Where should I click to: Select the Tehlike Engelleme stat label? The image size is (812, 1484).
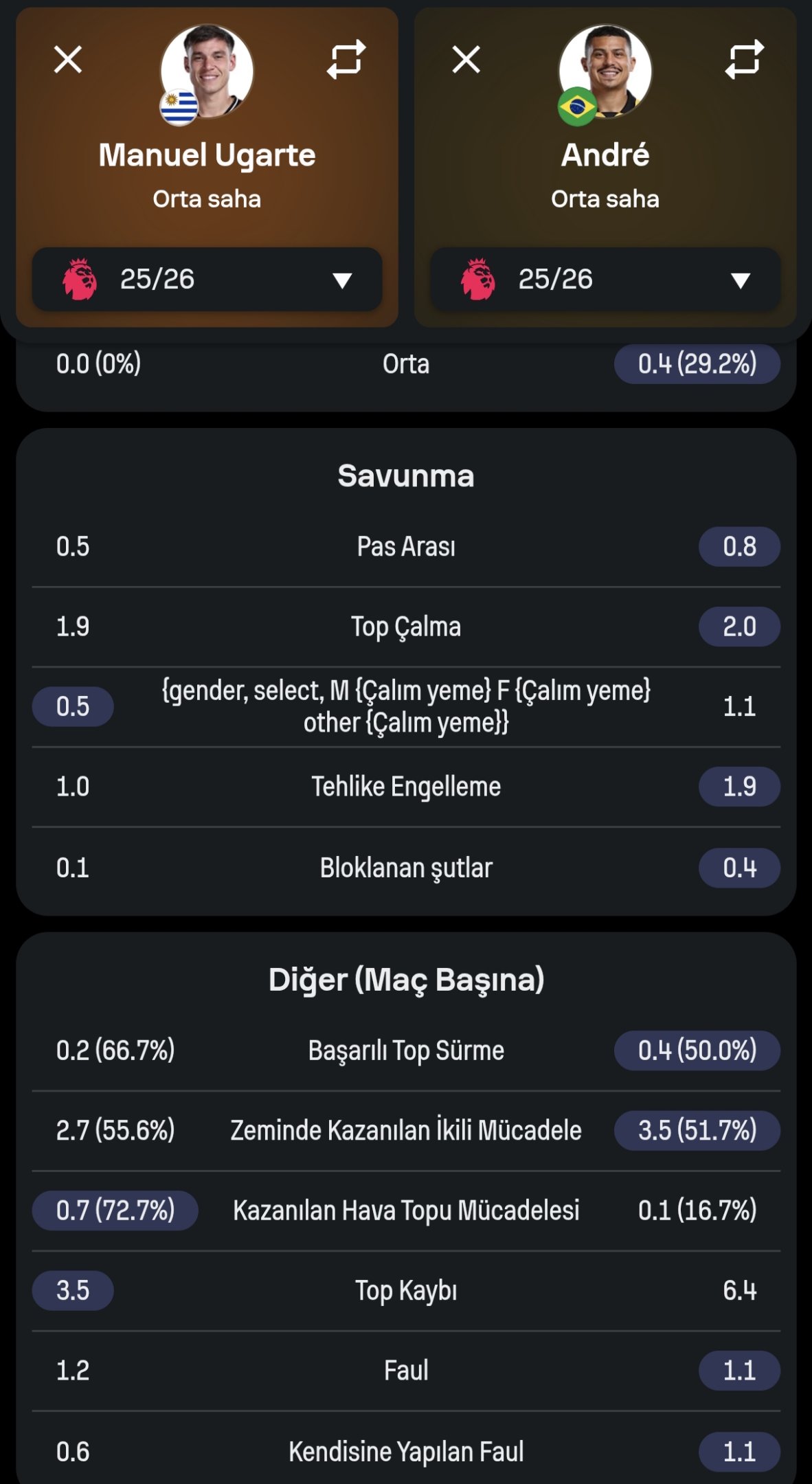point(406,787)
